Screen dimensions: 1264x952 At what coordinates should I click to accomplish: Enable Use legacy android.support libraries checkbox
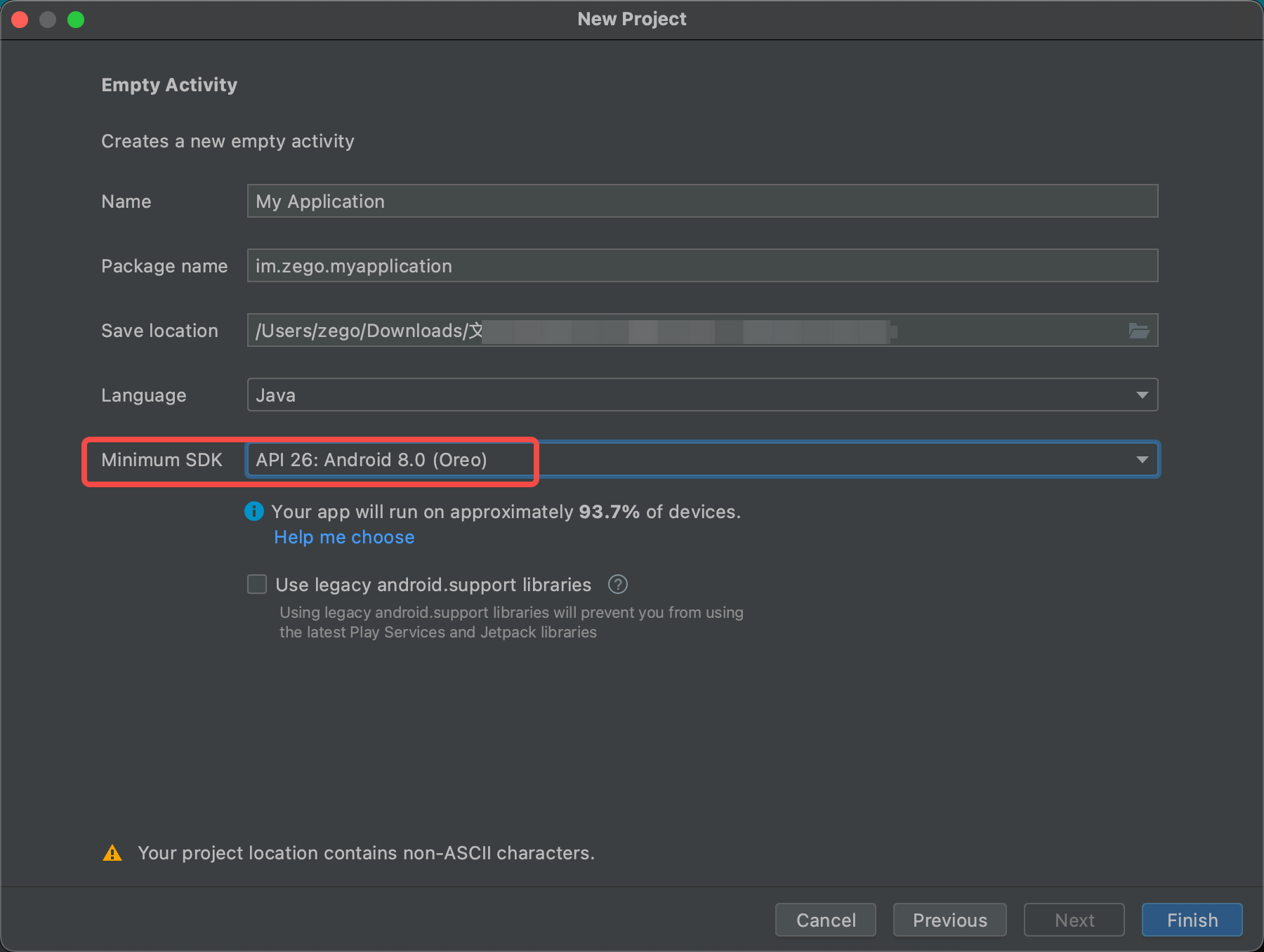tap(257, 584)
